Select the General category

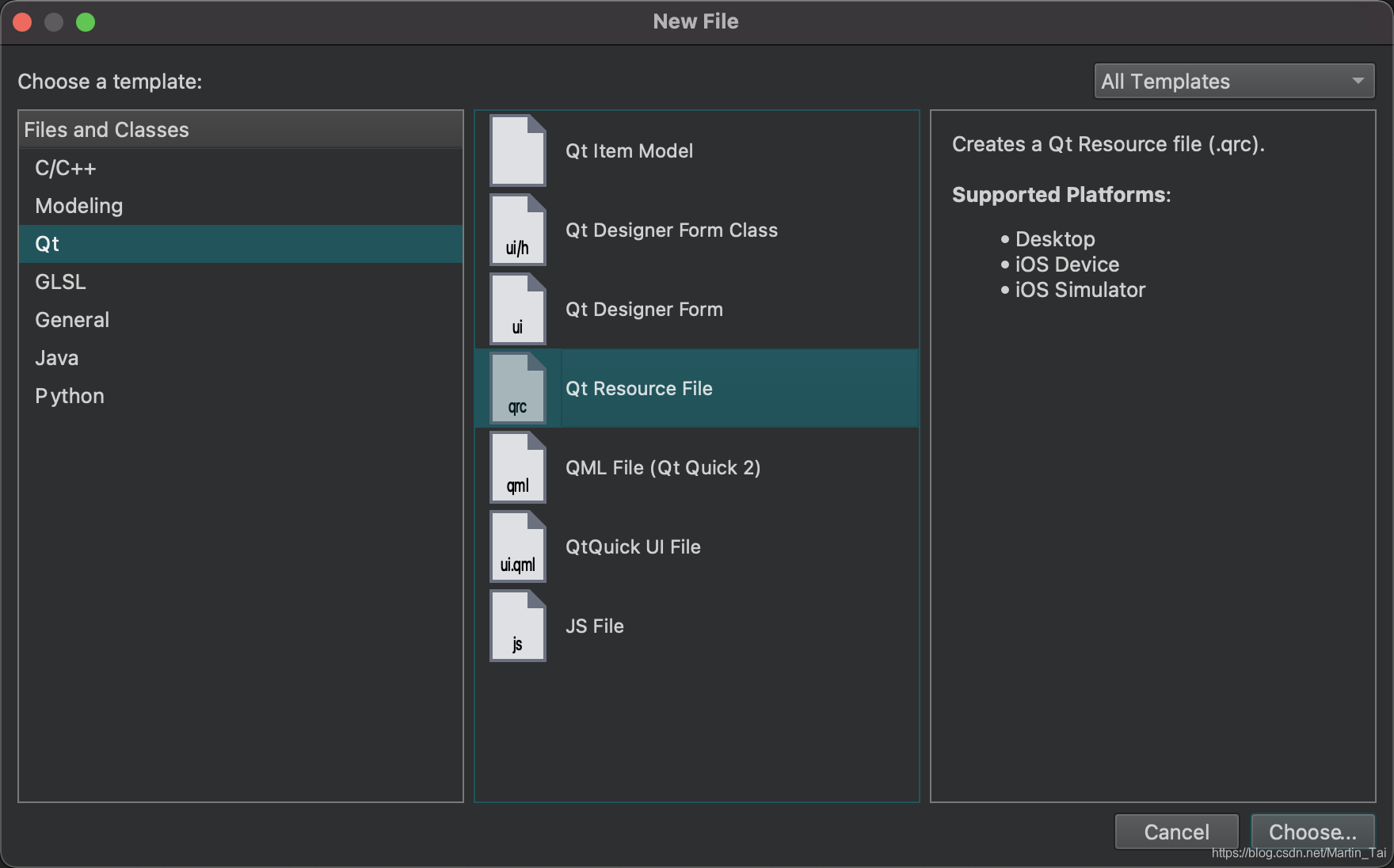coord(241,320)
